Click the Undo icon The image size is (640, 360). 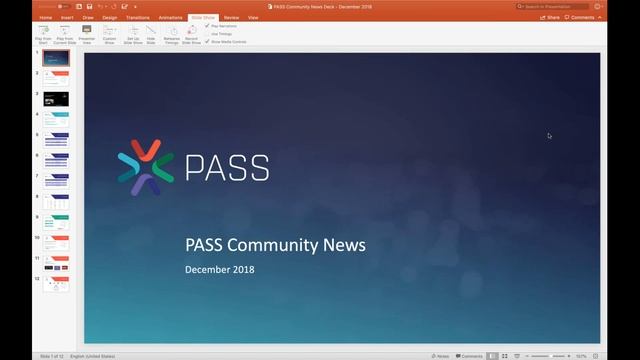click(x=100, y=7)
